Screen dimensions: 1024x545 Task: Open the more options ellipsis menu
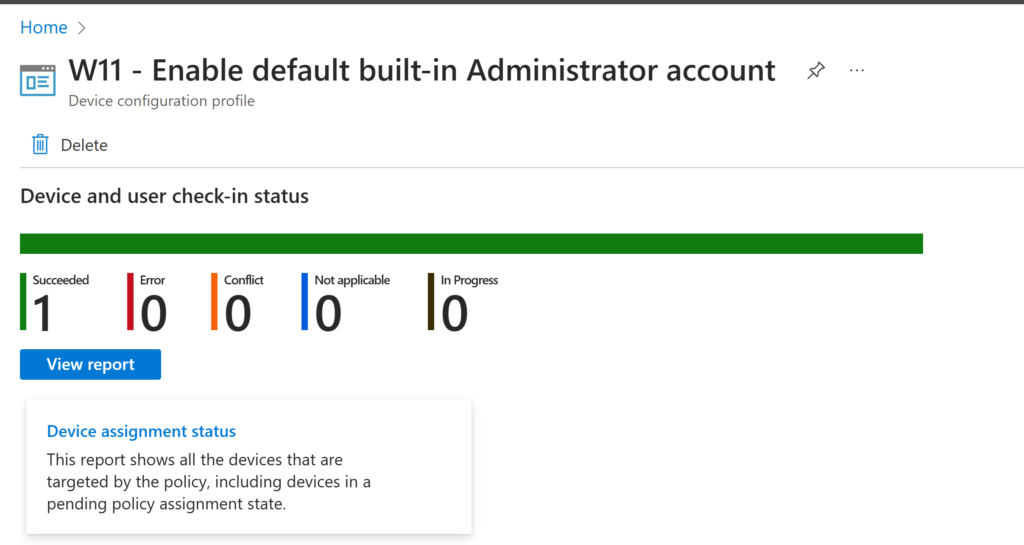point(856,71)
